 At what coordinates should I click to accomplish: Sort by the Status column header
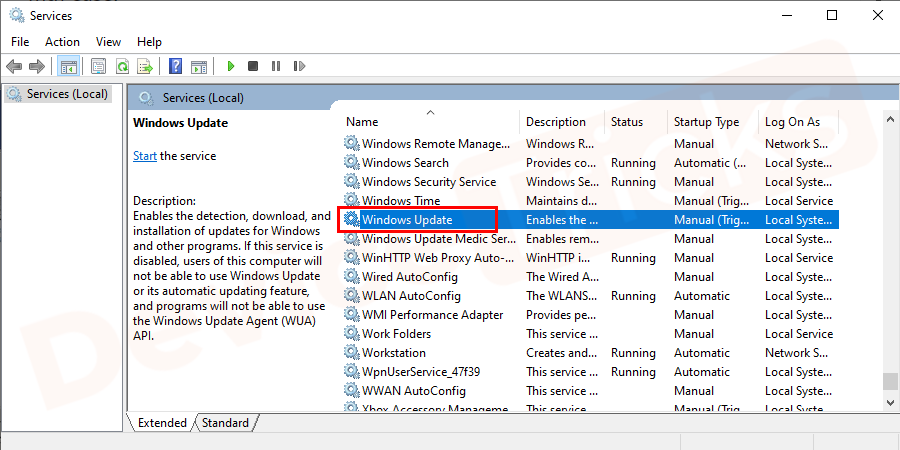pyautogui.click(x=627, y=122)
